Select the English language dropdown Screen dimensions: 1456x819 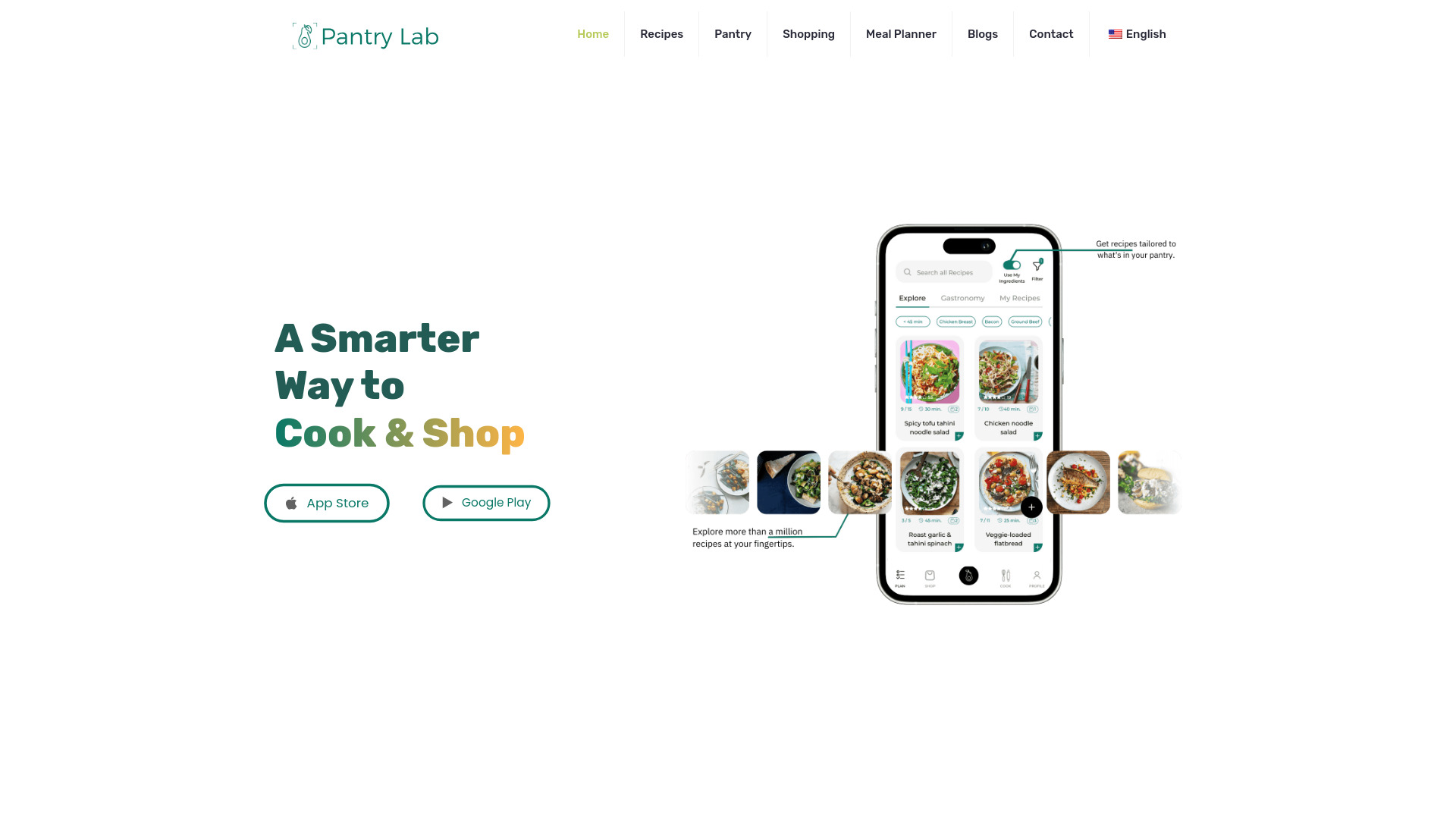coord(1135,34)
